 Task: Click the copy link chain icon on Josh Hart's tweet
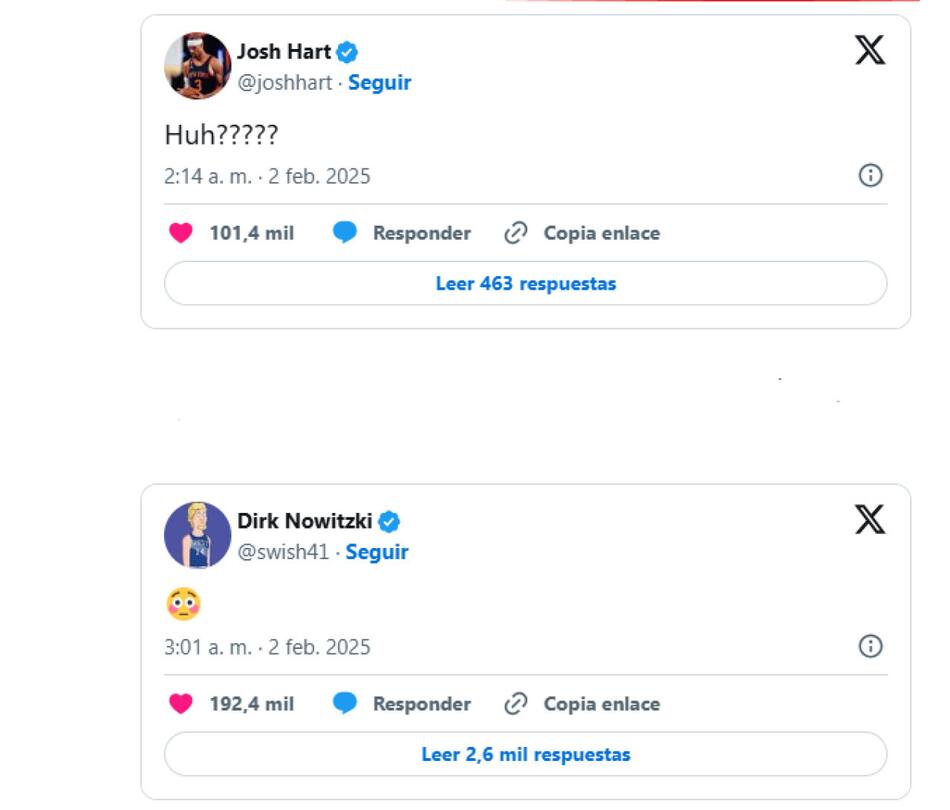point(516,233)
